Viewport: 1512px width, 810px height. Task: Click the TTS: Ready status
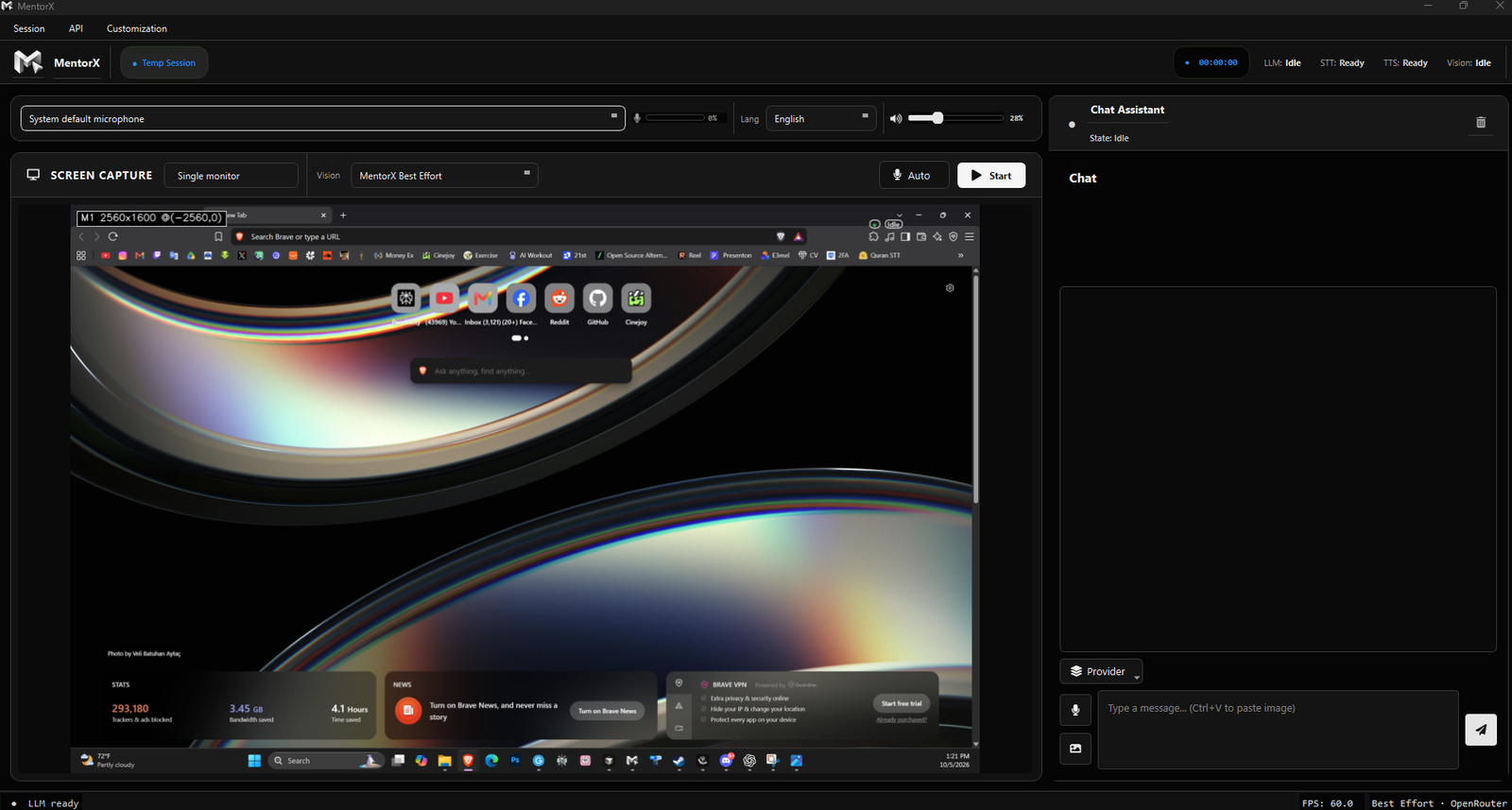(1405, 63)
